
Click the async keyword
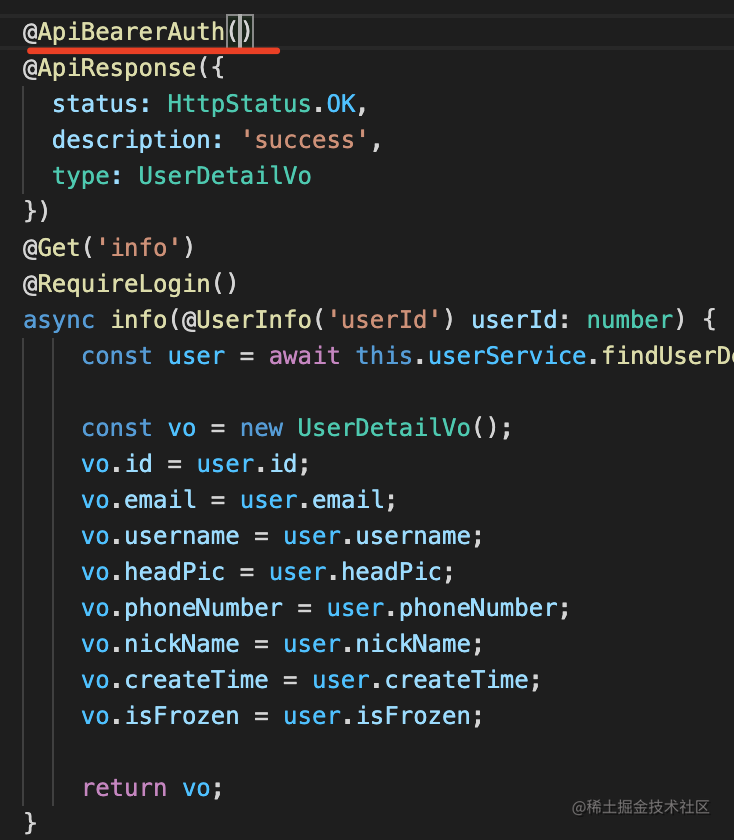click(59, 320)
